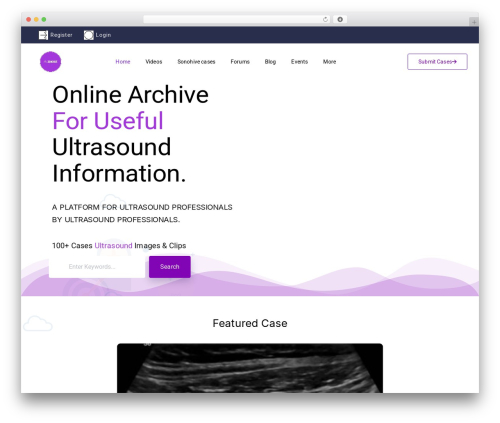Open the Videos menu item

click(154, 62)
